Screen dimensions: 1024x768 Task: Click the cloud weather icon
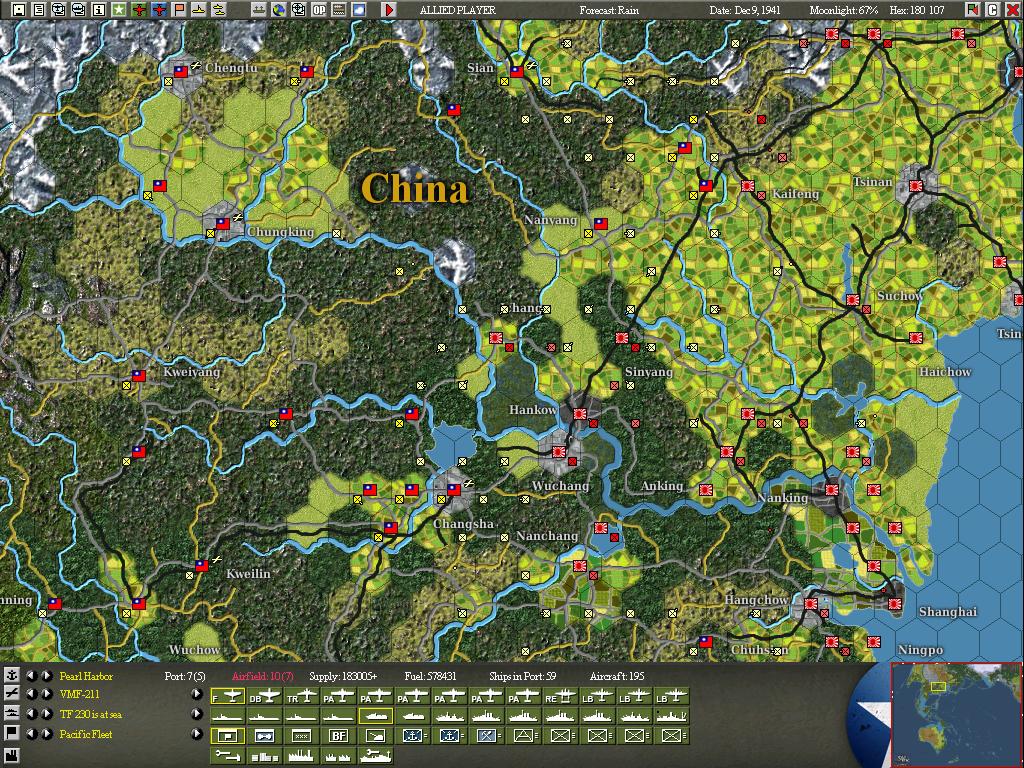359,10
